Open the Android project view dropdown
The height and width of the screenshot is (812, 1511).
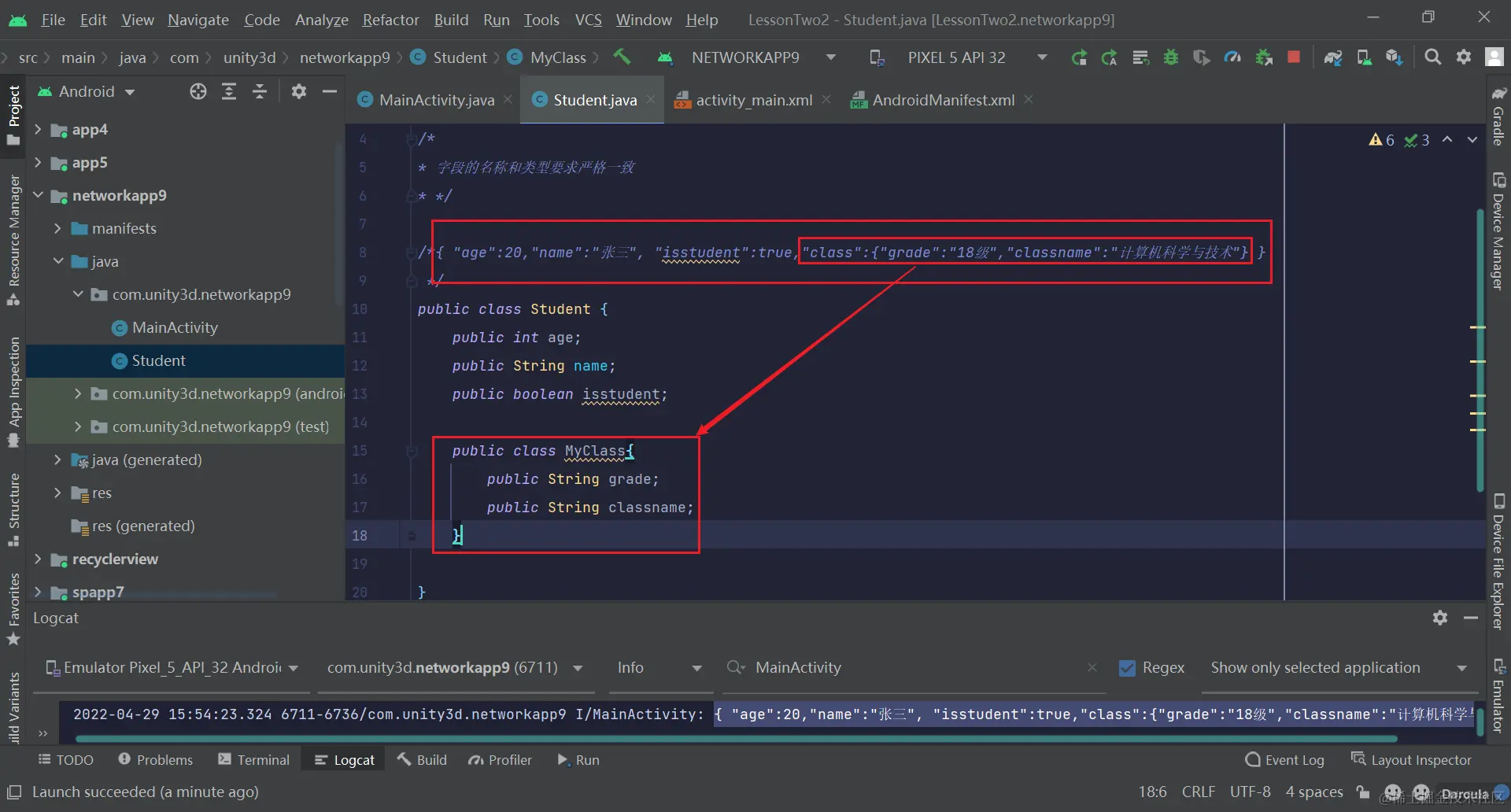coord(87,92)
